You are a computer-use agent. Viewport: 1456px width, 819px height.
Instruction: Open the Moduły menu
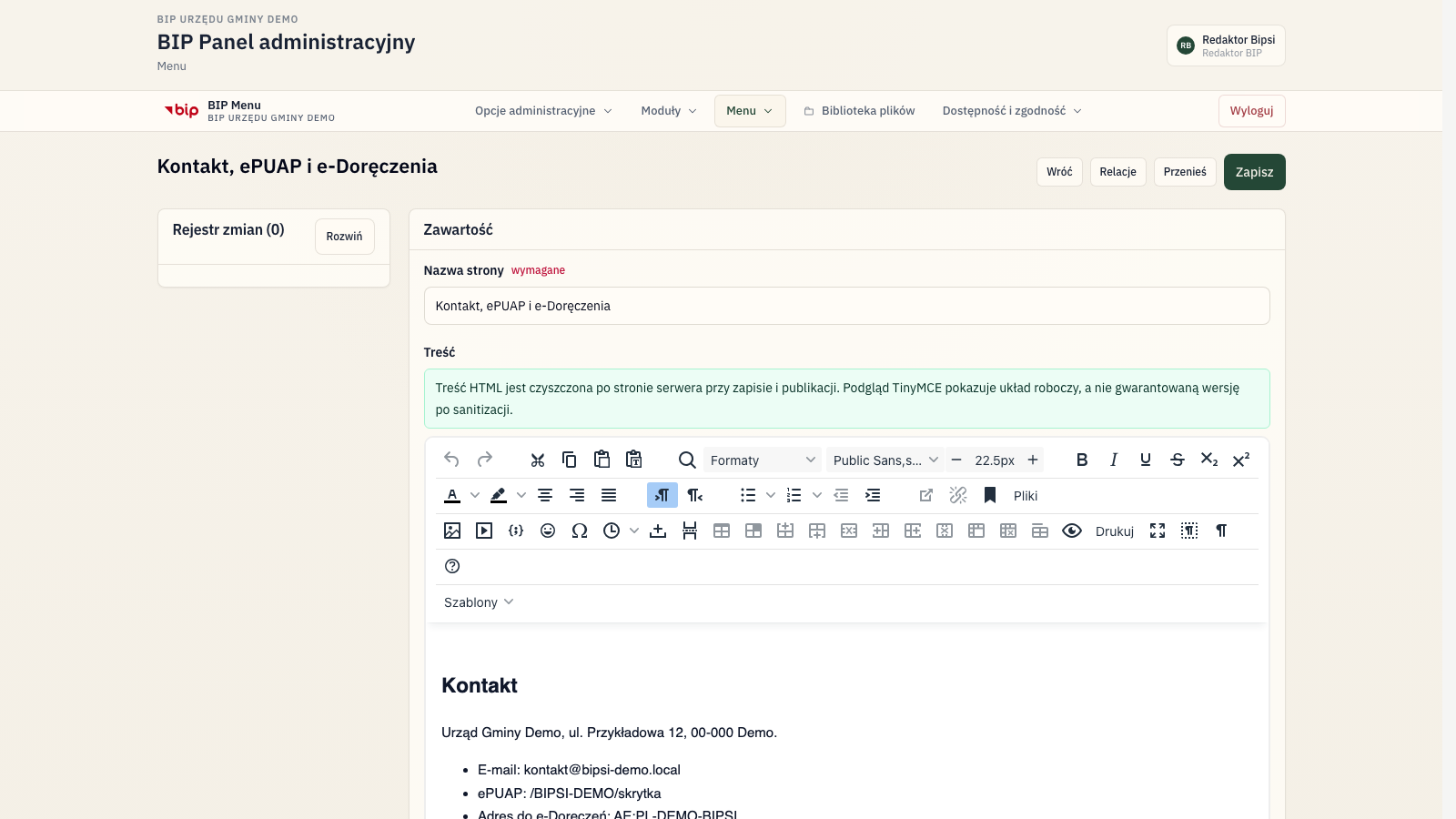(669, 111)
